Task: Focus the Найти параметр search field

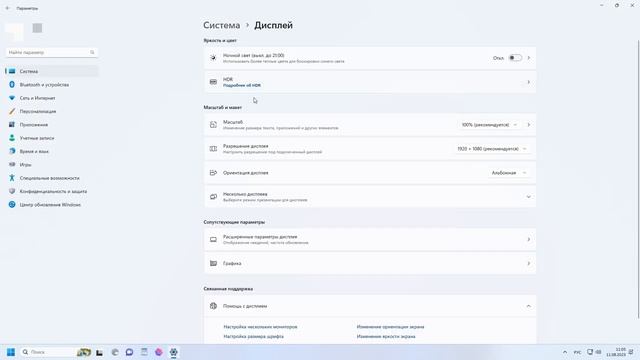Action: [x=52, y=52]
